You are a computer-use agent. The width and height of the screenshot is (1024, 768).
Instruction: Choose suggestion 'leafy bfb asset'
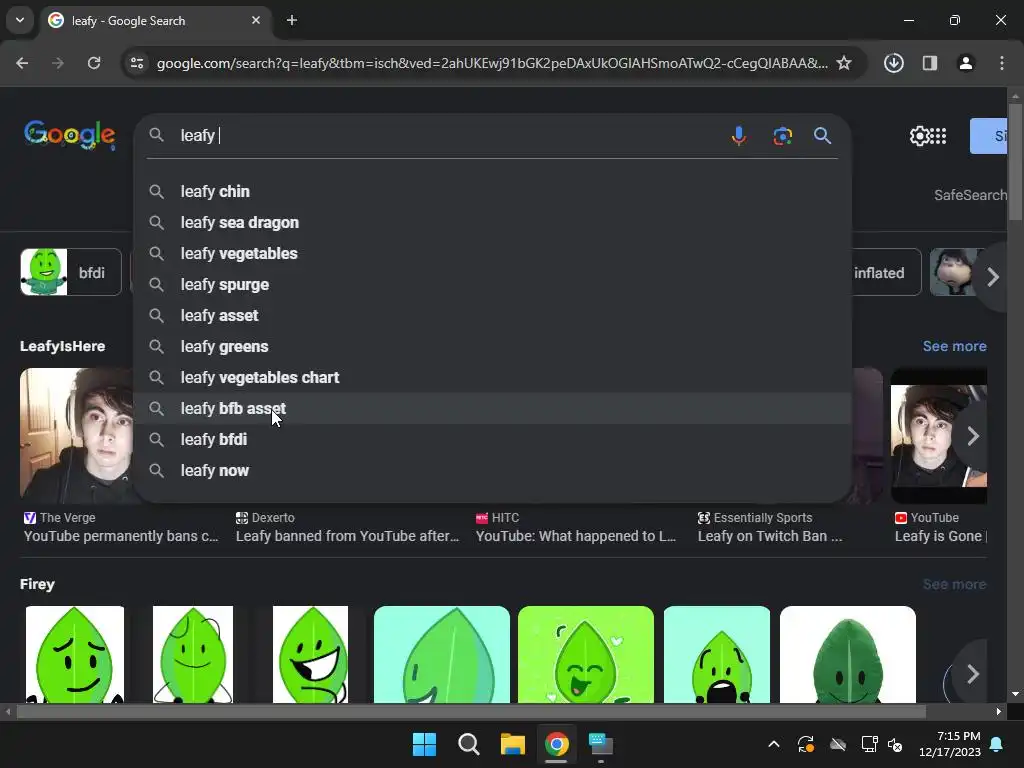tap(492, 409)
